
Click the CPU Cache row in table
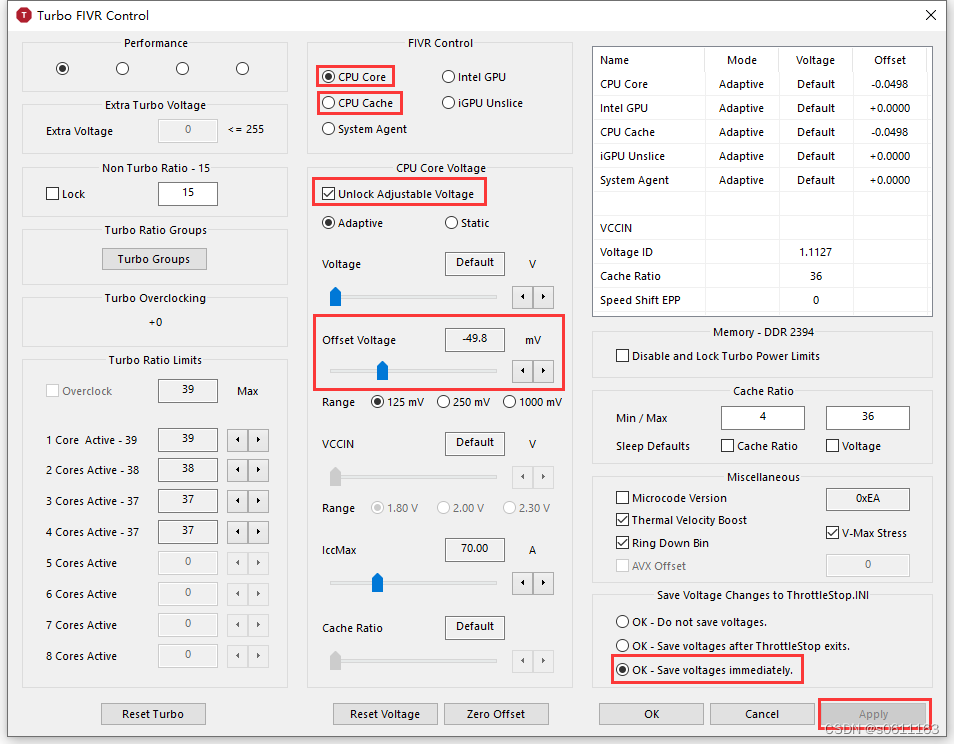(x=761, y=132)
